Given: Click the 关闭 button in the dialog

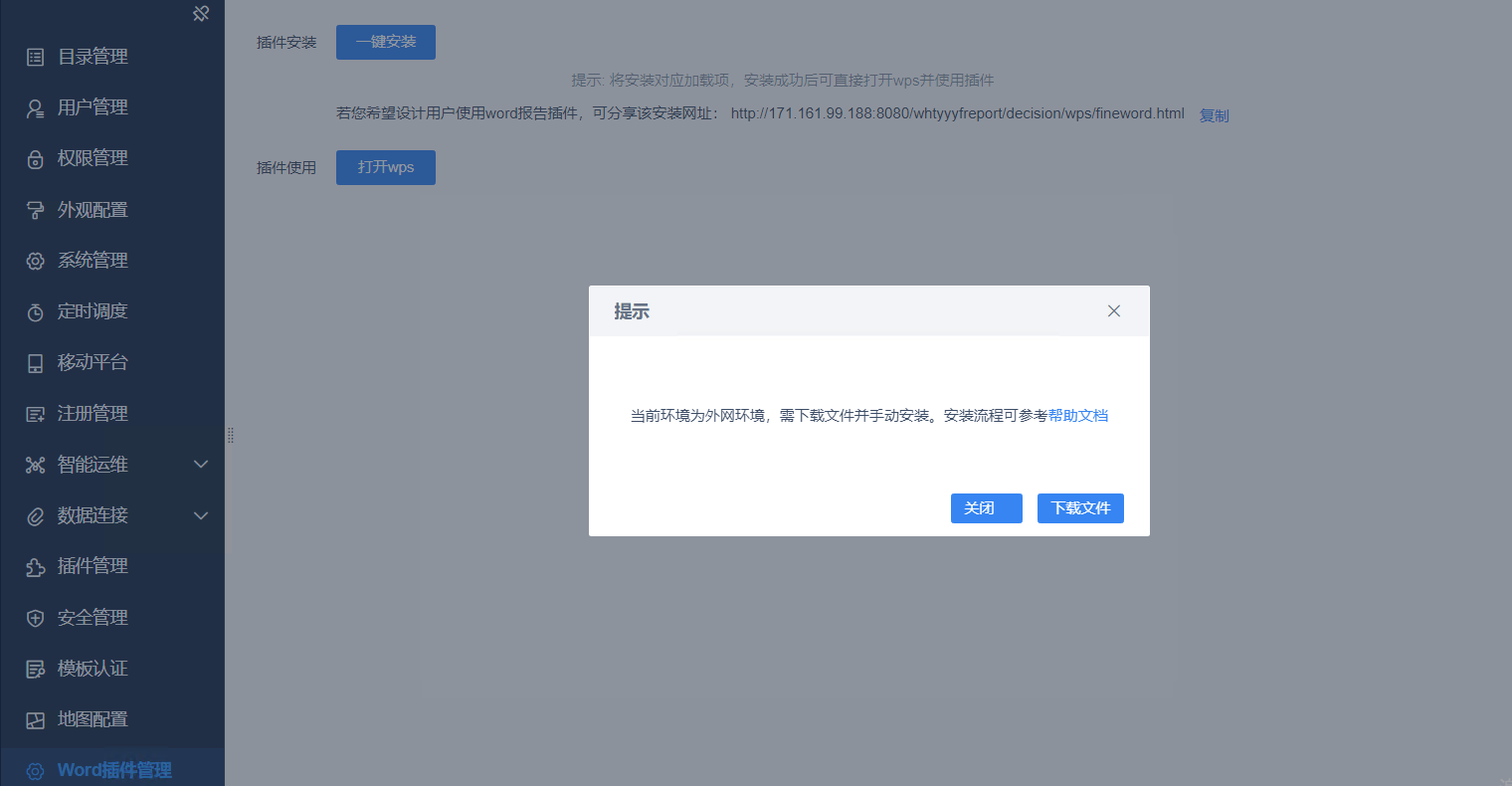Looking at the screenshot, I should point(987,508).
